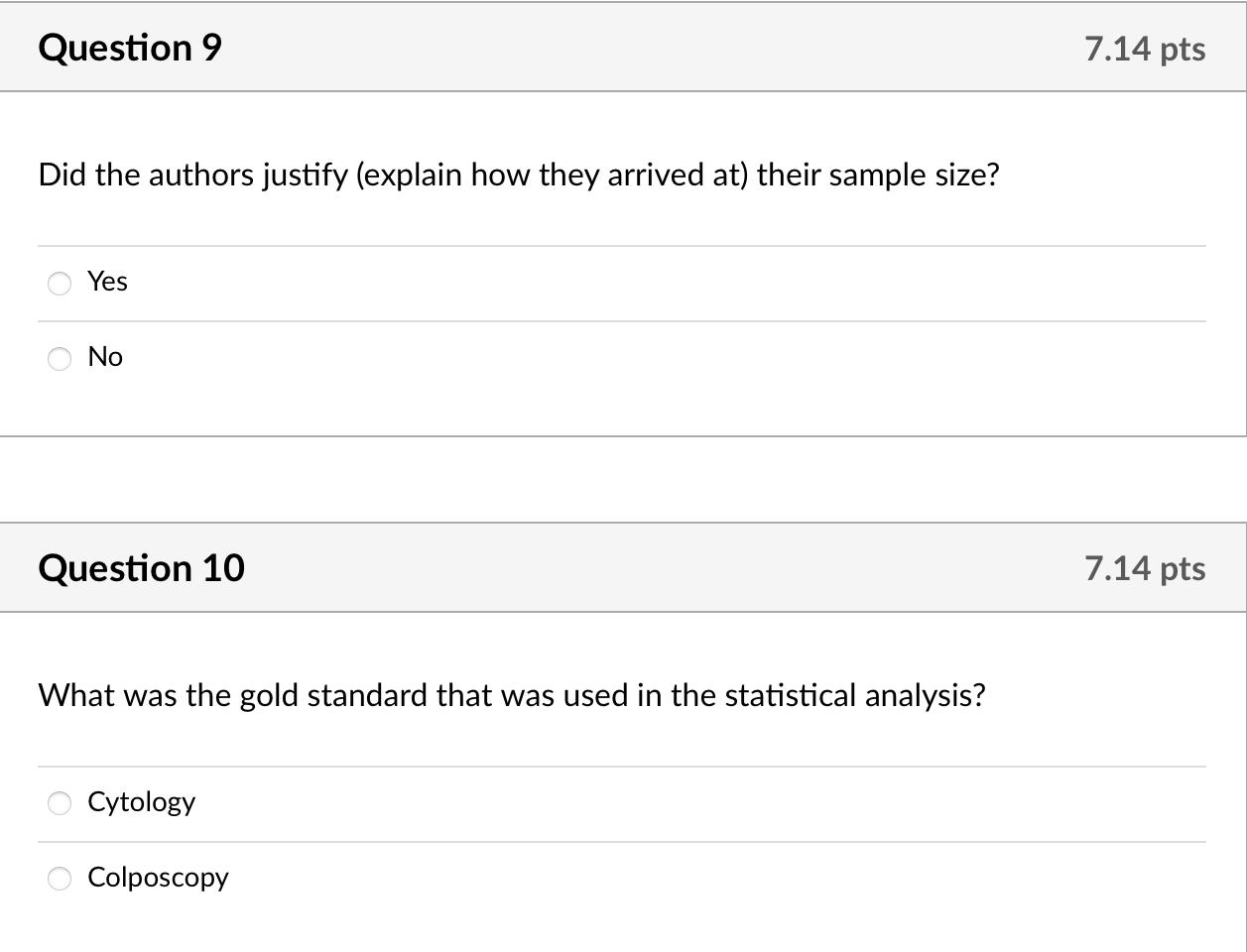The width and height of the screenshot is (1247, 952).
Task: Click the 7.14 pts label for Question 9
Action: 1145,49
